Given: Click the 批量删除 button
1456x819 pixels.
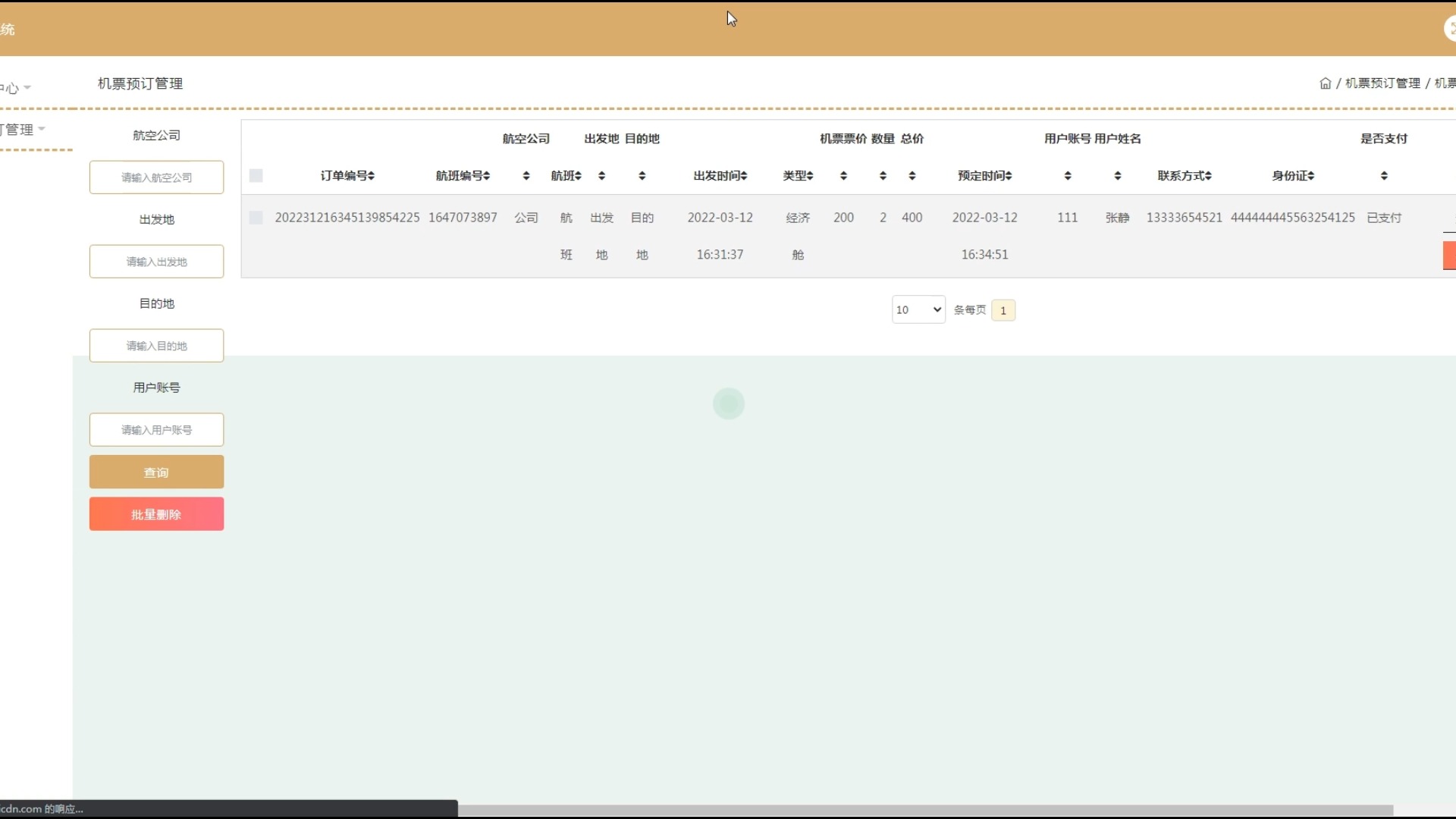Looking at the screenshot, I should 156,514.
